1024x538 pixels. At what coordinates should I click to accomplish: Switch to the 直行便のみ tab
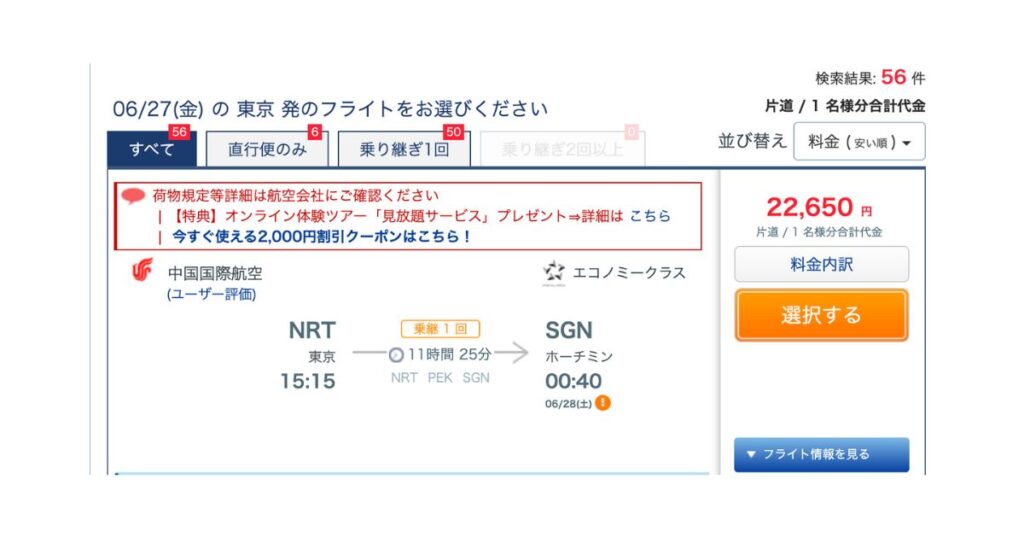267,149
